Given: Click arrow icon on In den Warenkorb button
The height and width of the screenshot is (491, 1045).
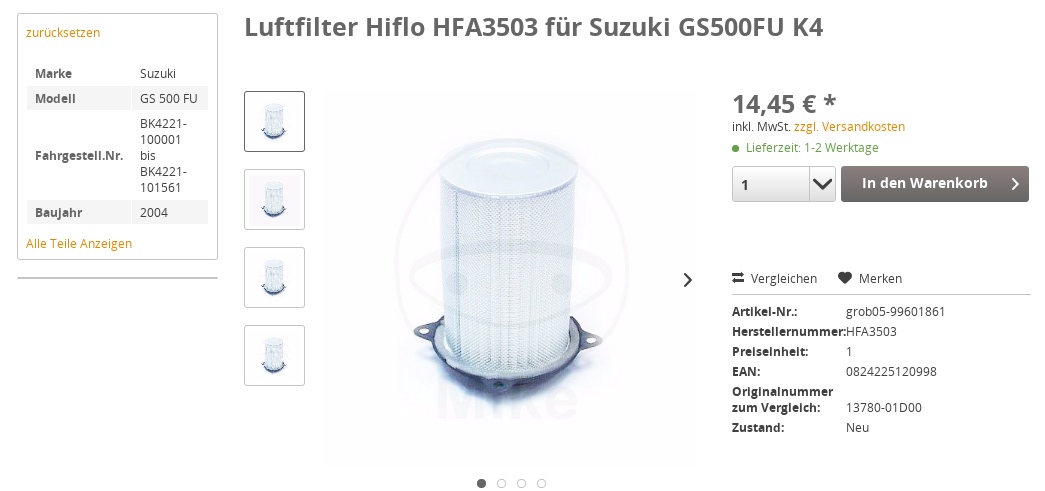Looking at the screenshot, I should (x=1015, y=184).
